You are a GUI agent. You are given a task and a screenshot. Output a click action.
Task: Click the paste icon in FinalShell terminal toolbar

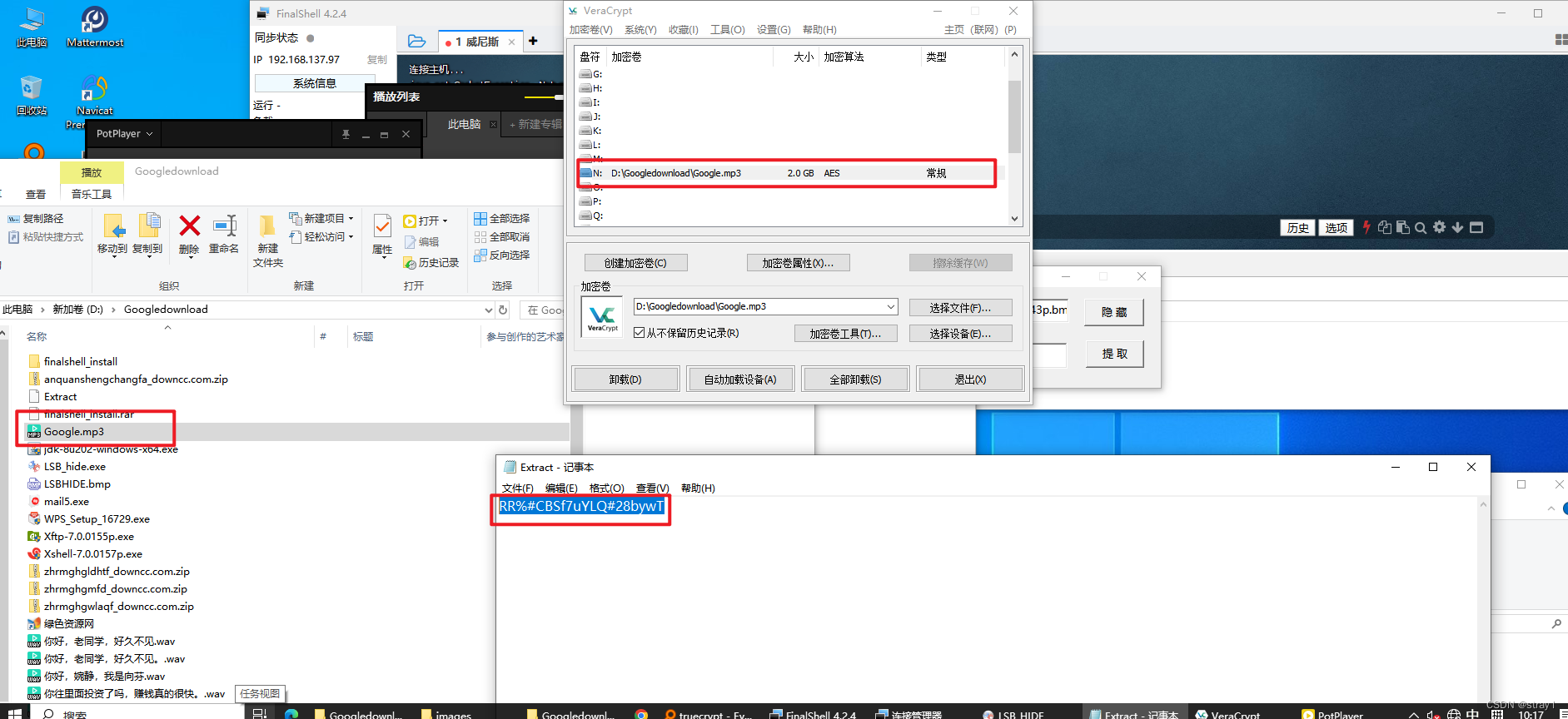(x=1402, y=227)
